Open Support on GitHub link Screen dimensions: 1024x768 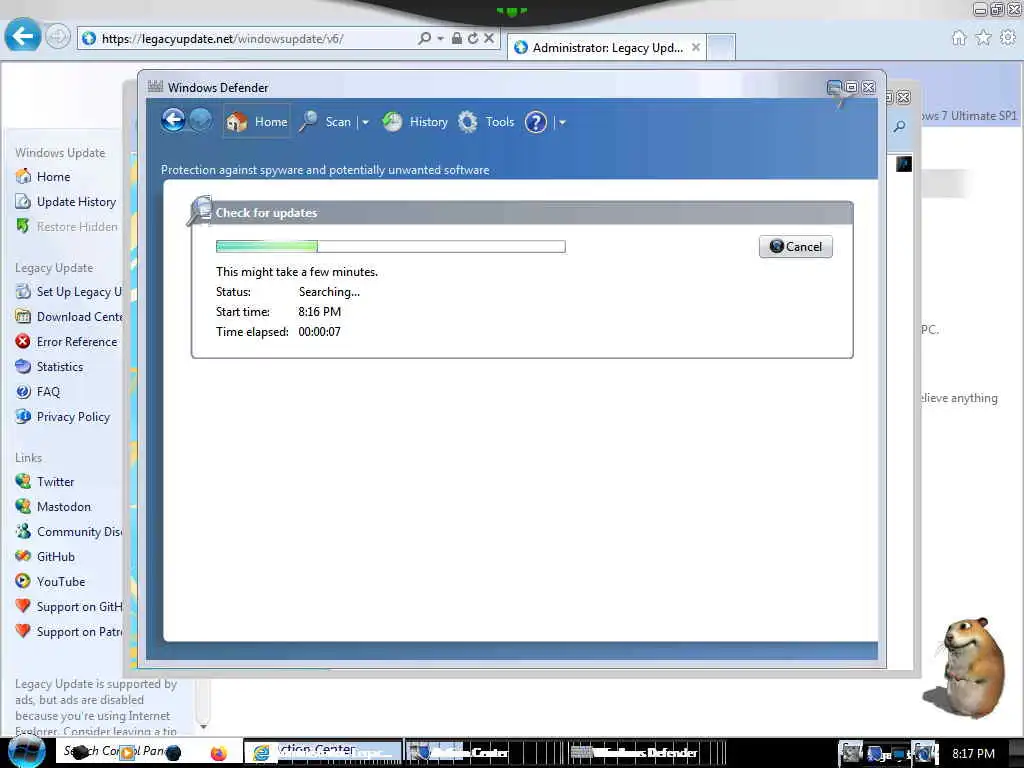(x=69, y=607)
